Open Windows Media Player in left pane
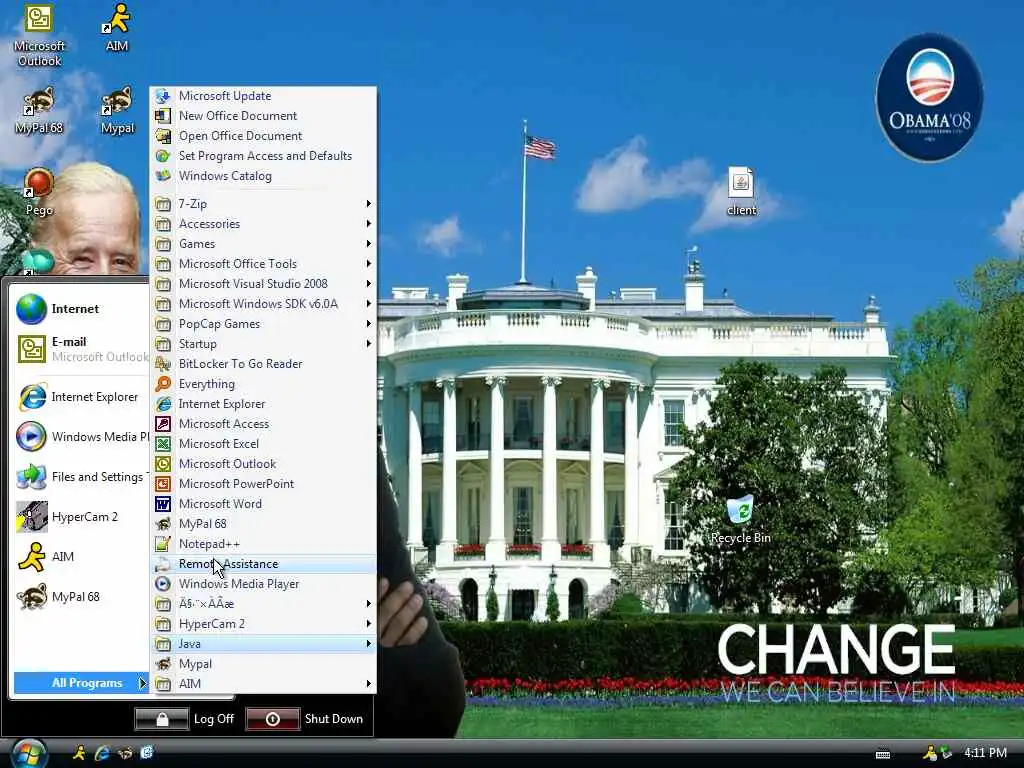This screenshot has height=768, width=1024. (x=80, y=437)
